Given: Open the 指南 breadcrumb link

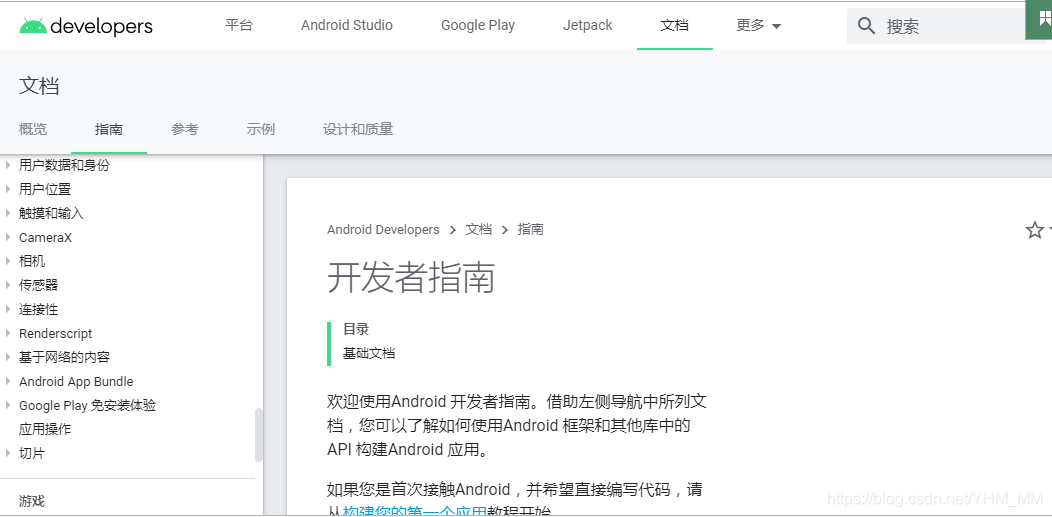Looking at the screenshot, I should (x=530, y=229).
